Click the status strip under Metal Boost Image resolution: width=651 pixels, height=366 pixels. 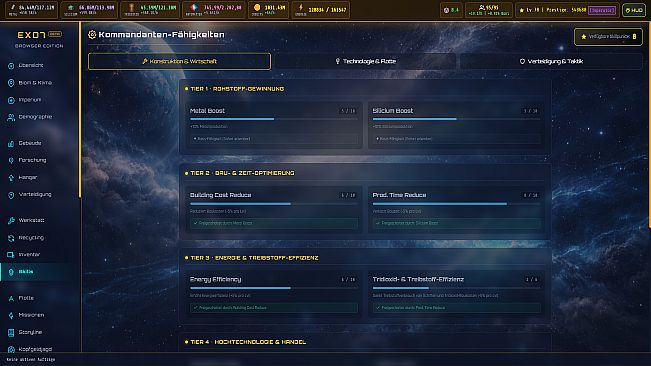(x=274, y=139)
